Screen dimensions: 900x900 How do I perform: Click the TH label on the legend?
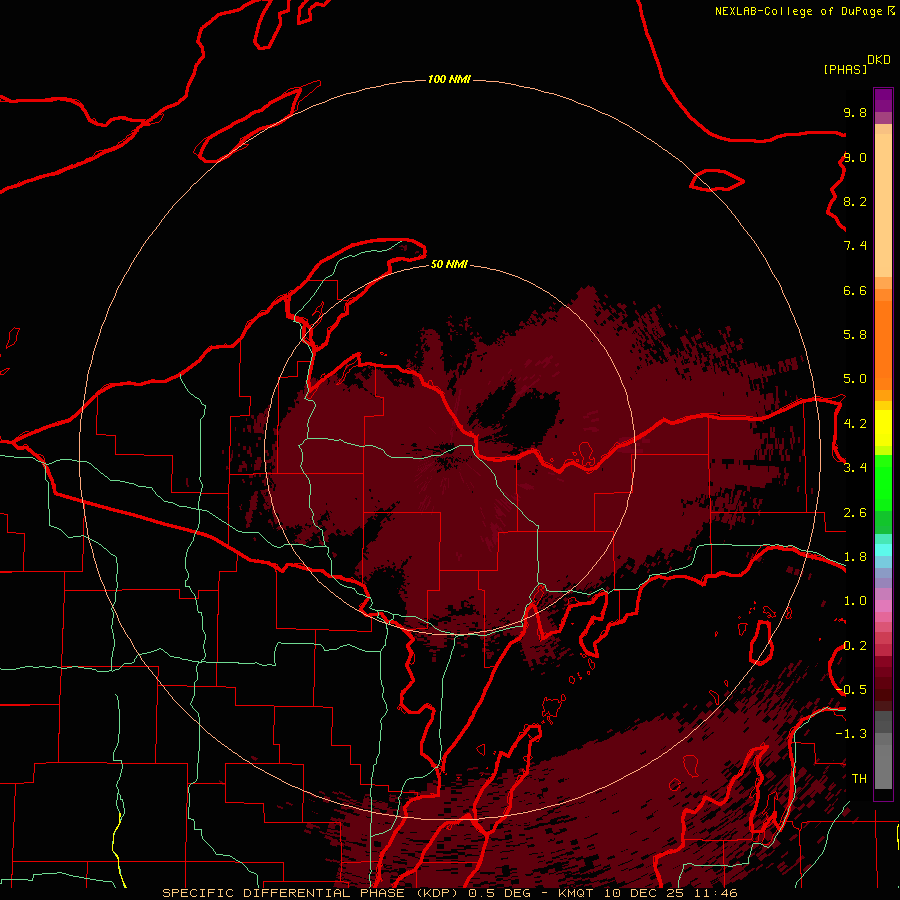(859, 779)
